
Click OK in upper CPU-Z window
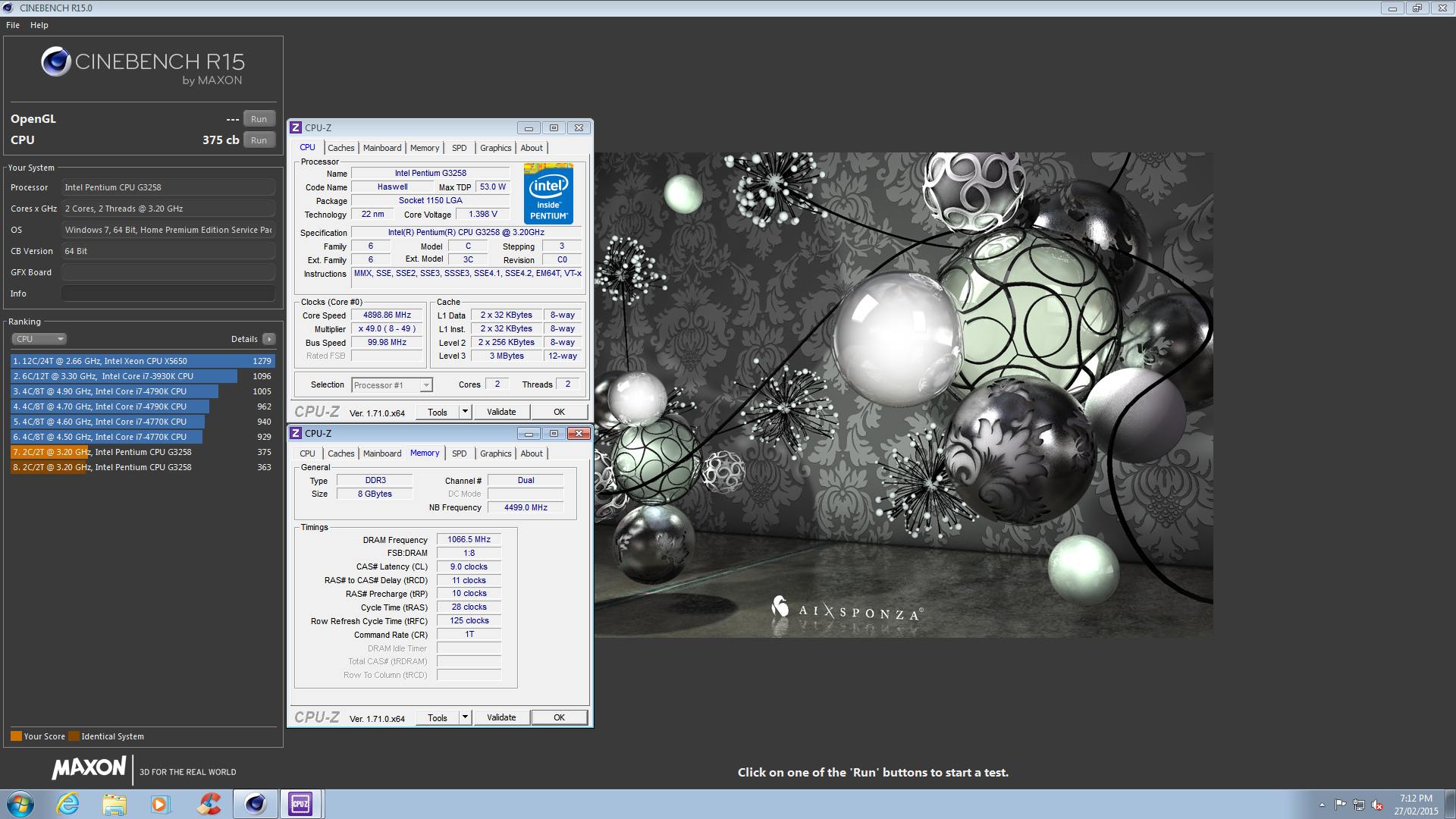click(x=559, y=413)
